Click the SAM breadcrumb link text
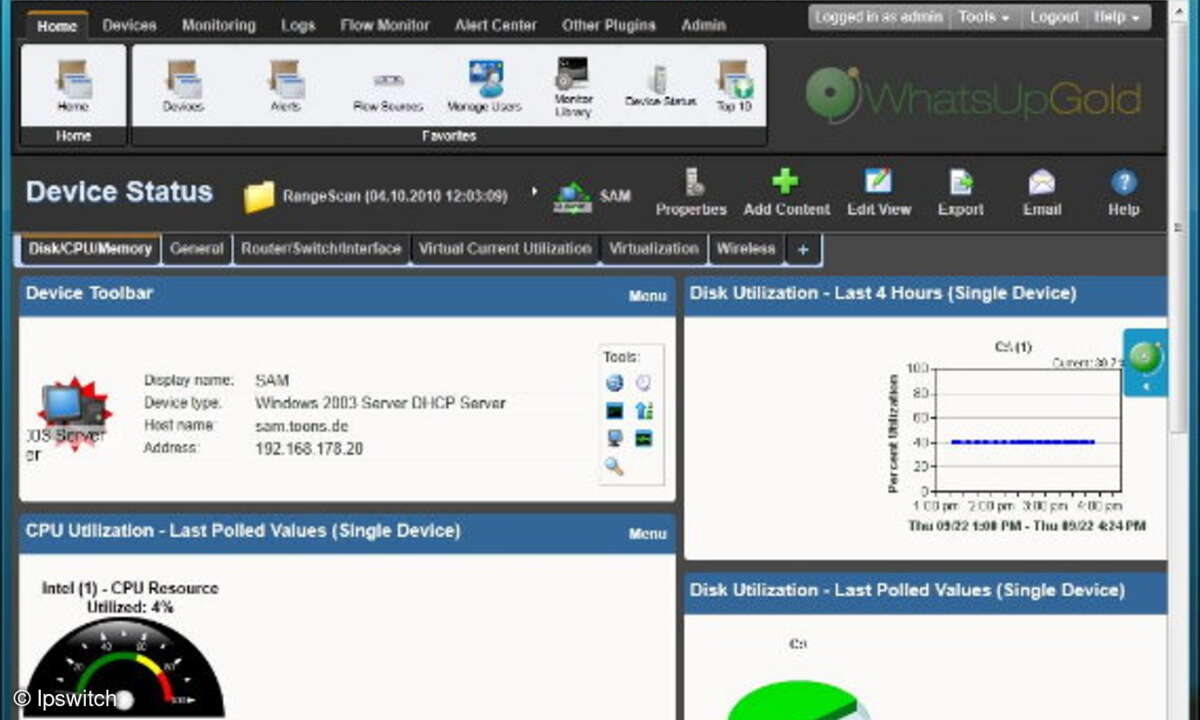The height and width of the screenshot is (720, 1200). coord(615,196)
